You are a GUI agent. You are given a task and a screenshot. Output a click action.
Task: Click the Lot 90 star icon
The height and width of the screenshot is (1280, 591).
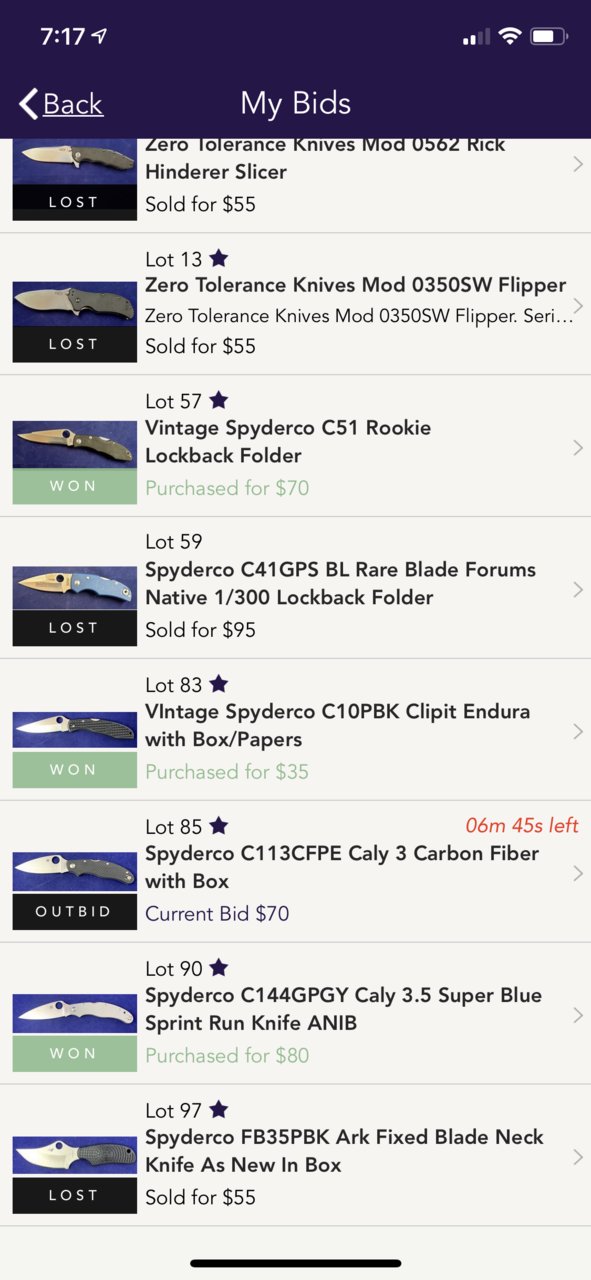pyautogui.click(x=218, y=969)
